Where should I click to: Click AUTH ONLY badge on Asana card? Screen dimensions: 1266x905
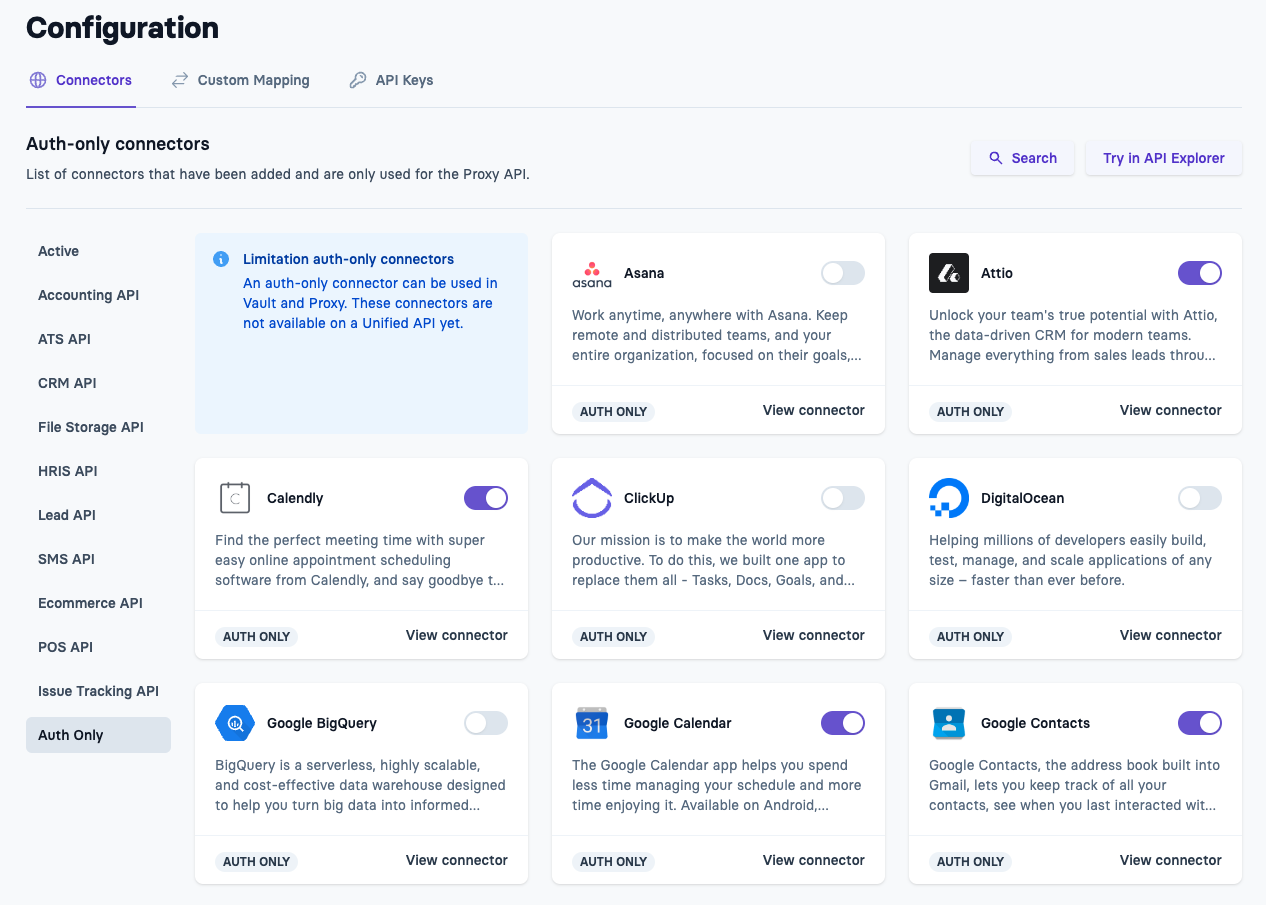coord(613,411)
